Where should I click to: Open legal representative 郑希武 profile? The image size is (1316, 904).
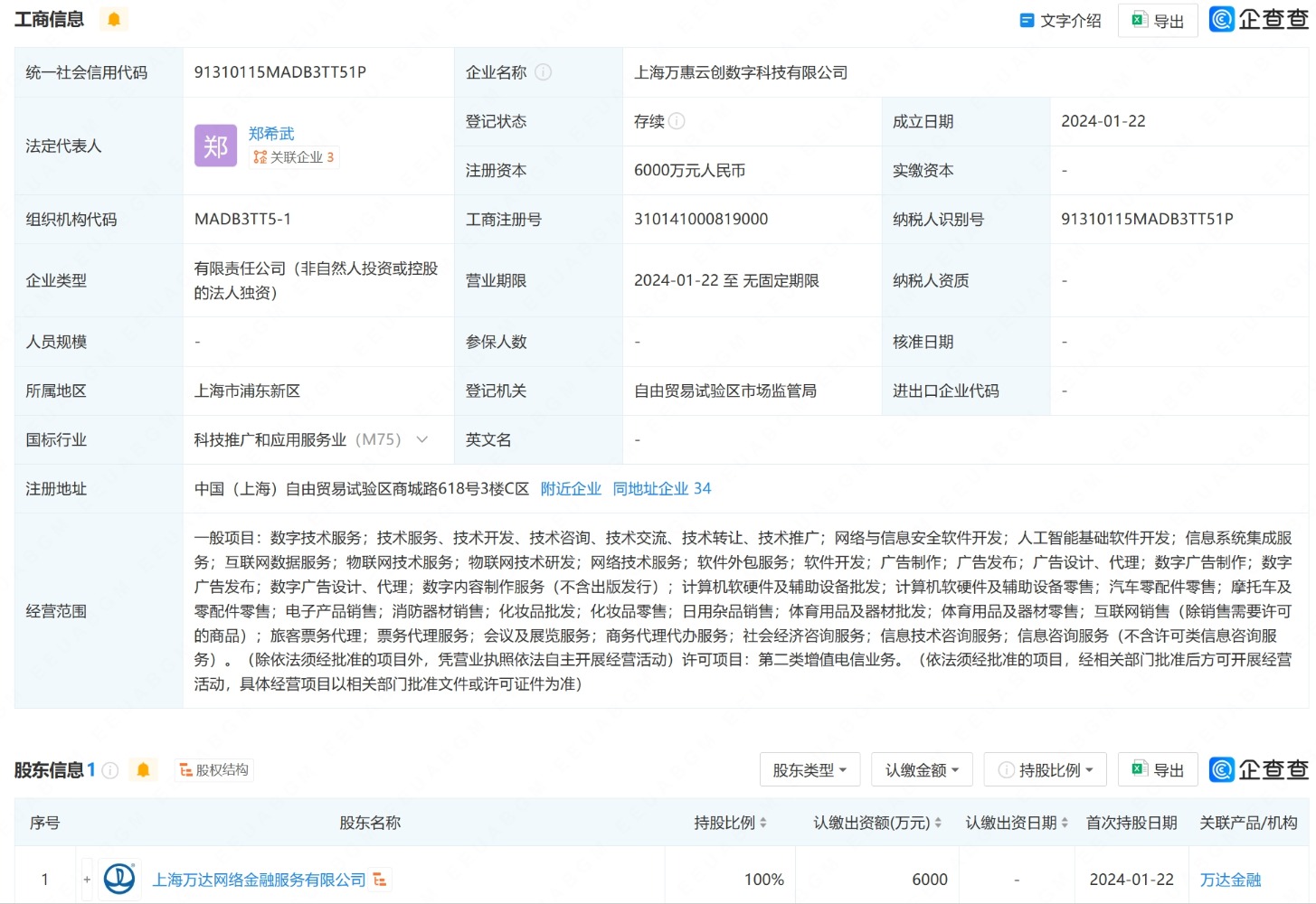[271, 133]
